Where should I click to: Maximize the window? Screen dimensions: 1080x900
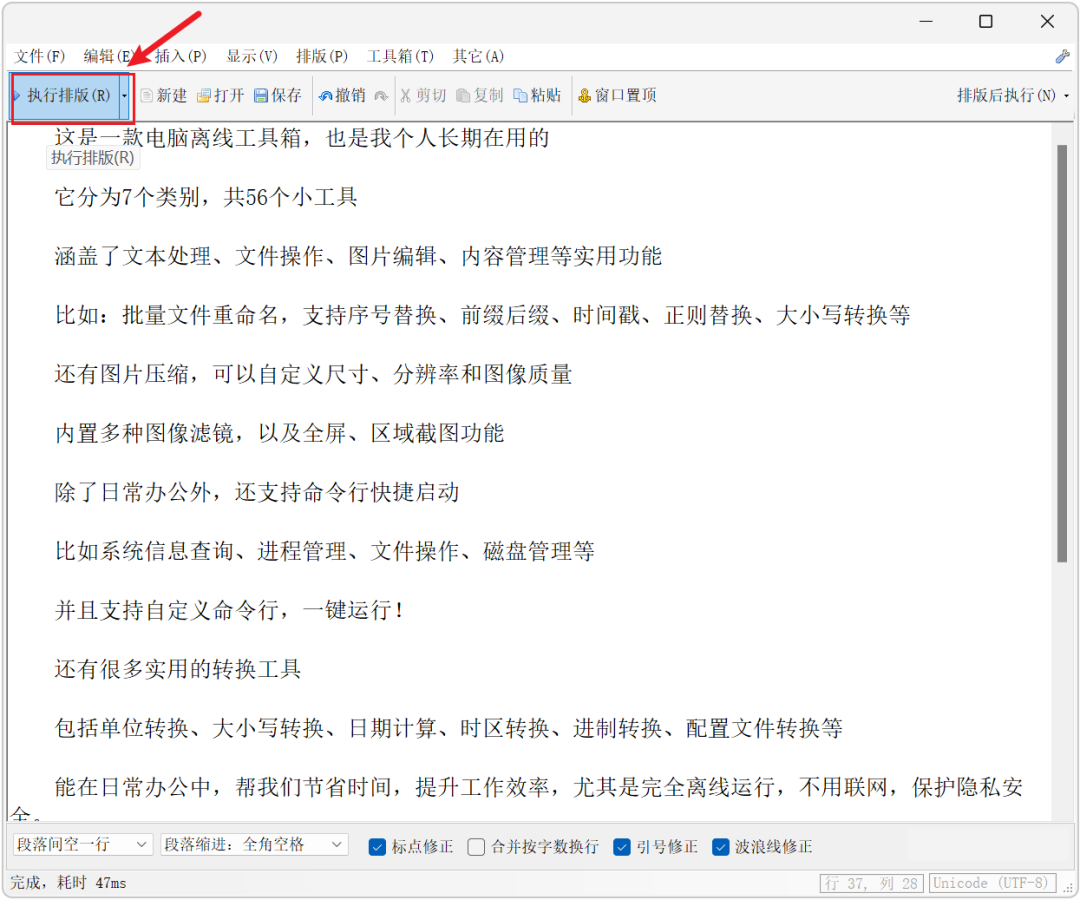[986, 22]
